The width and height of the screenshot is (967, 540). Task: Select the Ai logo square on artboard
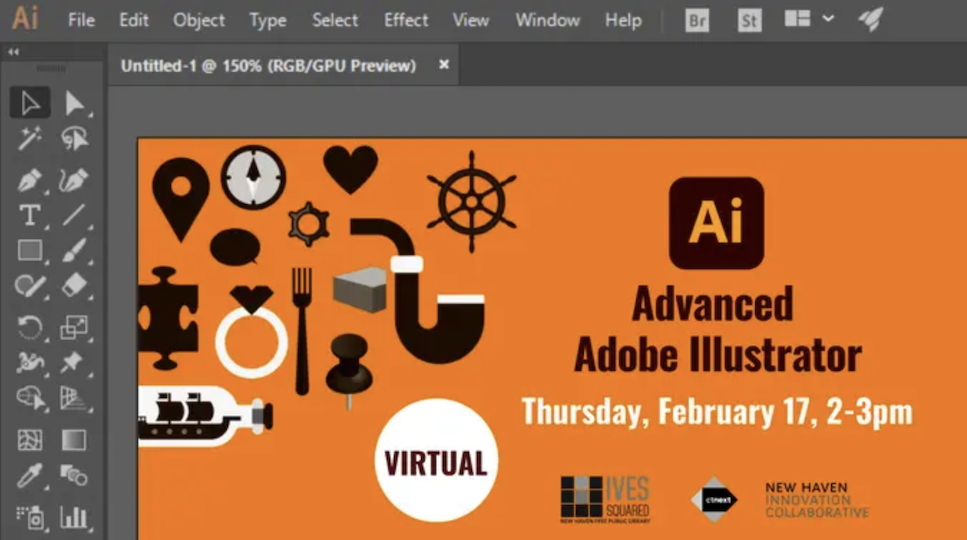pyautogui.click(x=716, y=223)
